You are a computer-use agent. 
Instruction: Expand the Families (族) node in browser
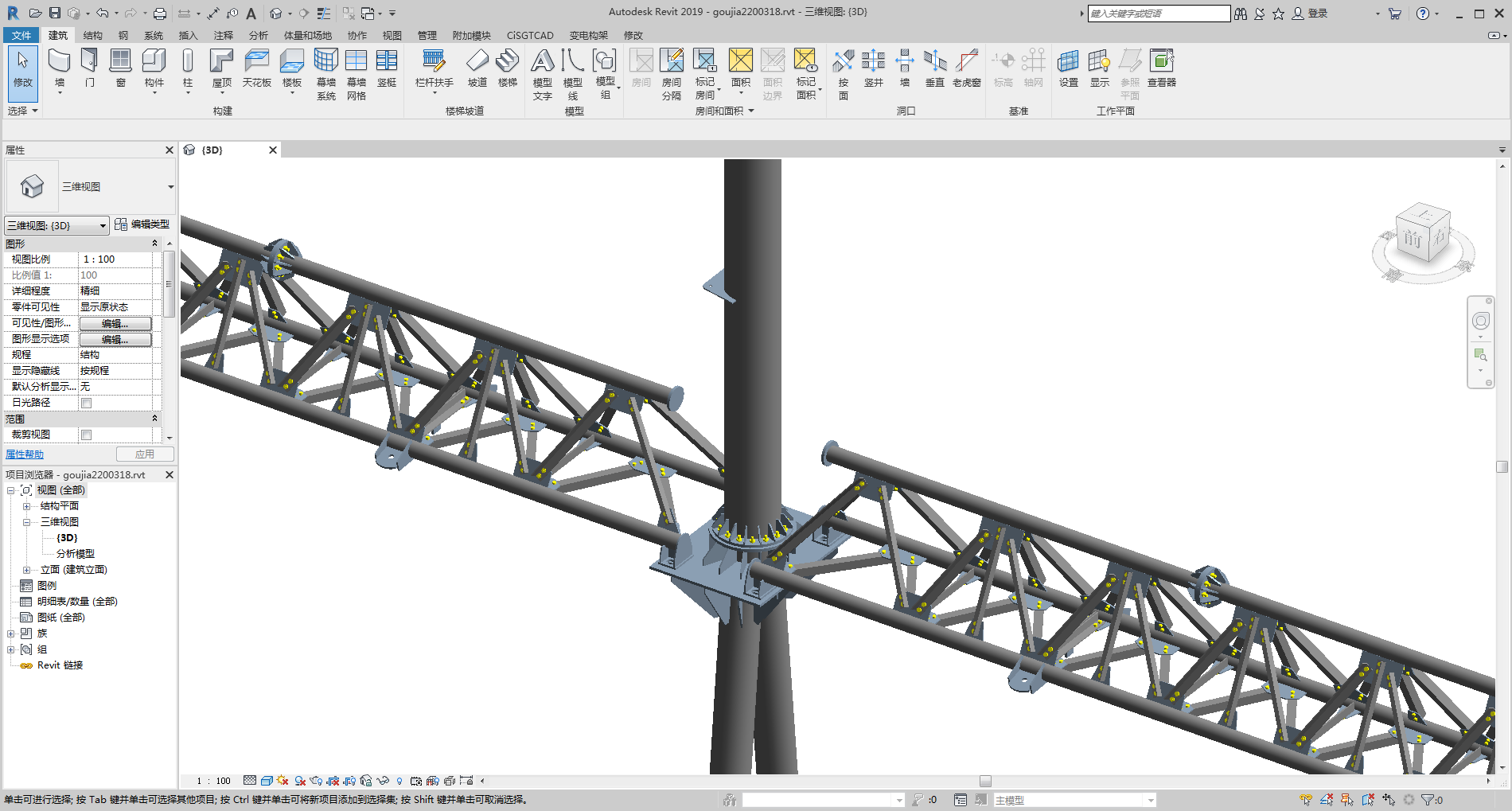pos(11,634)
